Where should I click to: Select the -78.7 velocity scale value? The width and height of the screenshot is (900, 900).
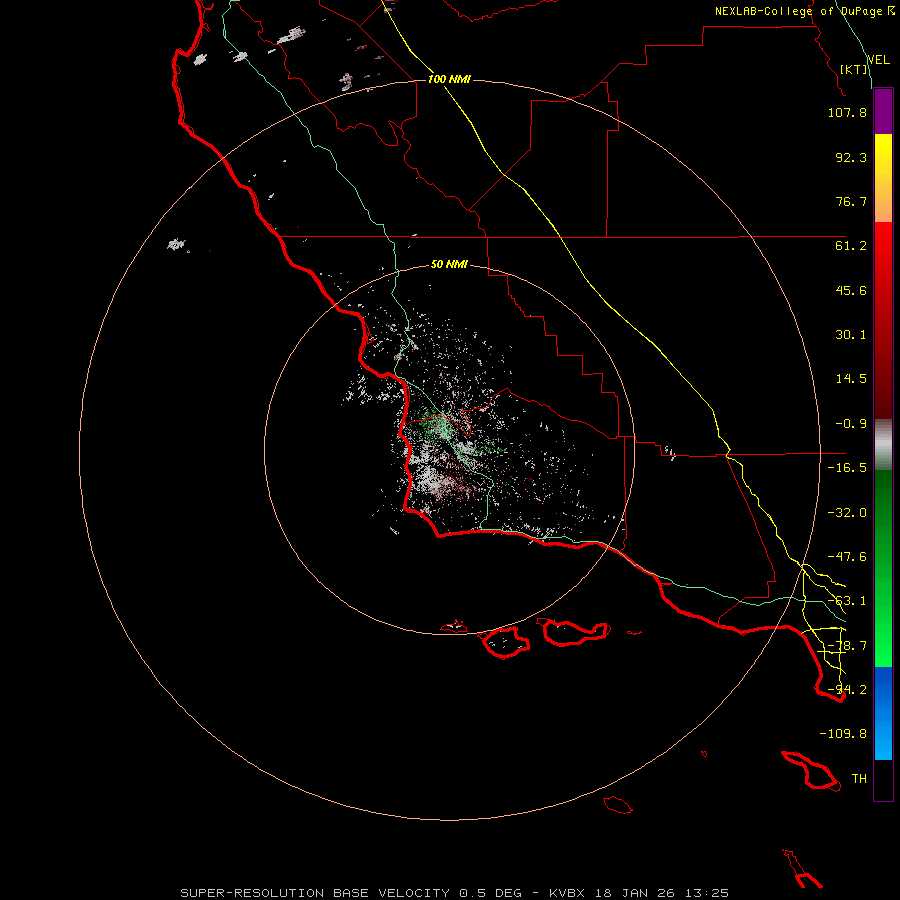point(847,646)
